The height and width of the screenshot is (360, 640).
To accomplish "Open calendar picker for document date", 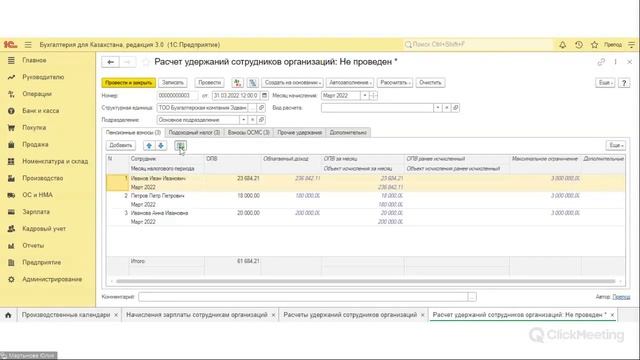I will [264, 96].
